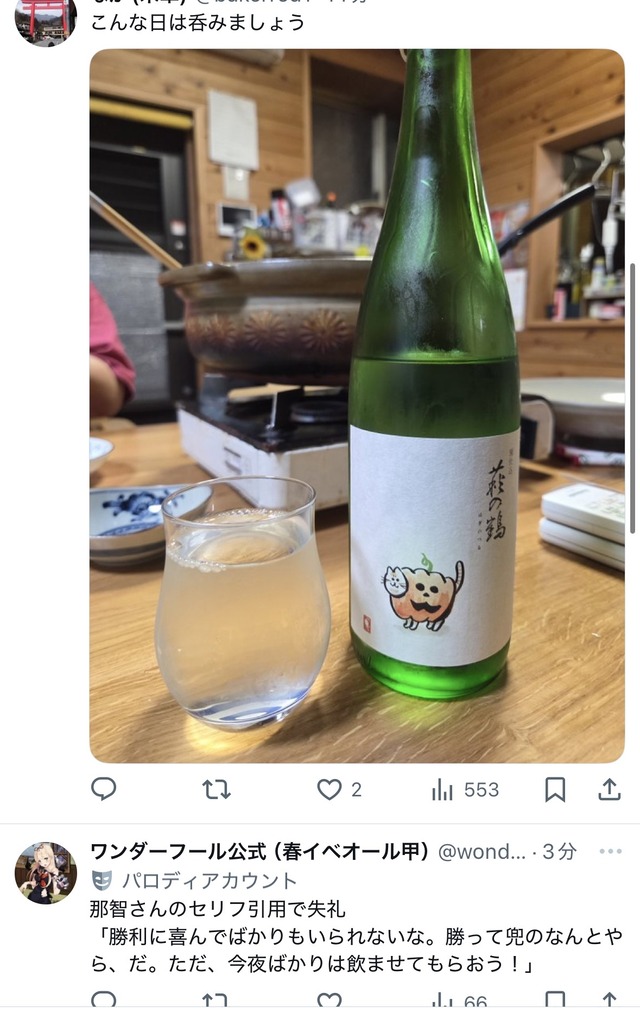Repost the sake bottle photo post
The height and width of the screenshot is (1013, 640).
(216, 789)
